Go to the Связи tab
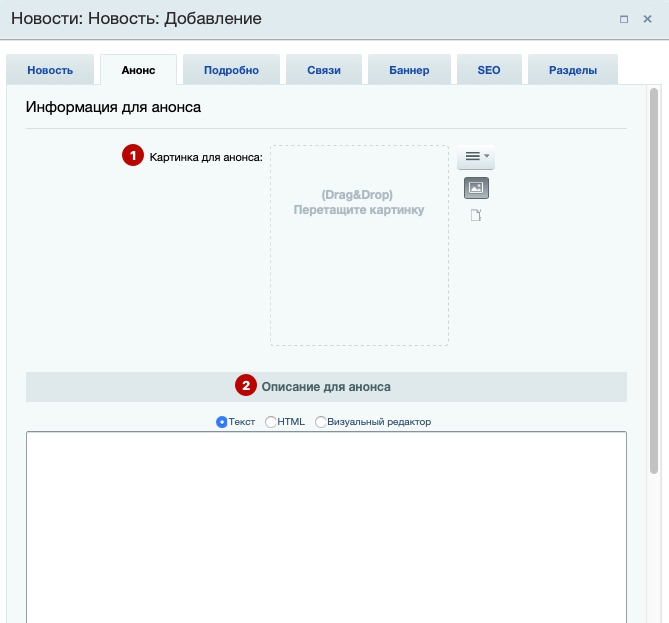 coord(324,70)
